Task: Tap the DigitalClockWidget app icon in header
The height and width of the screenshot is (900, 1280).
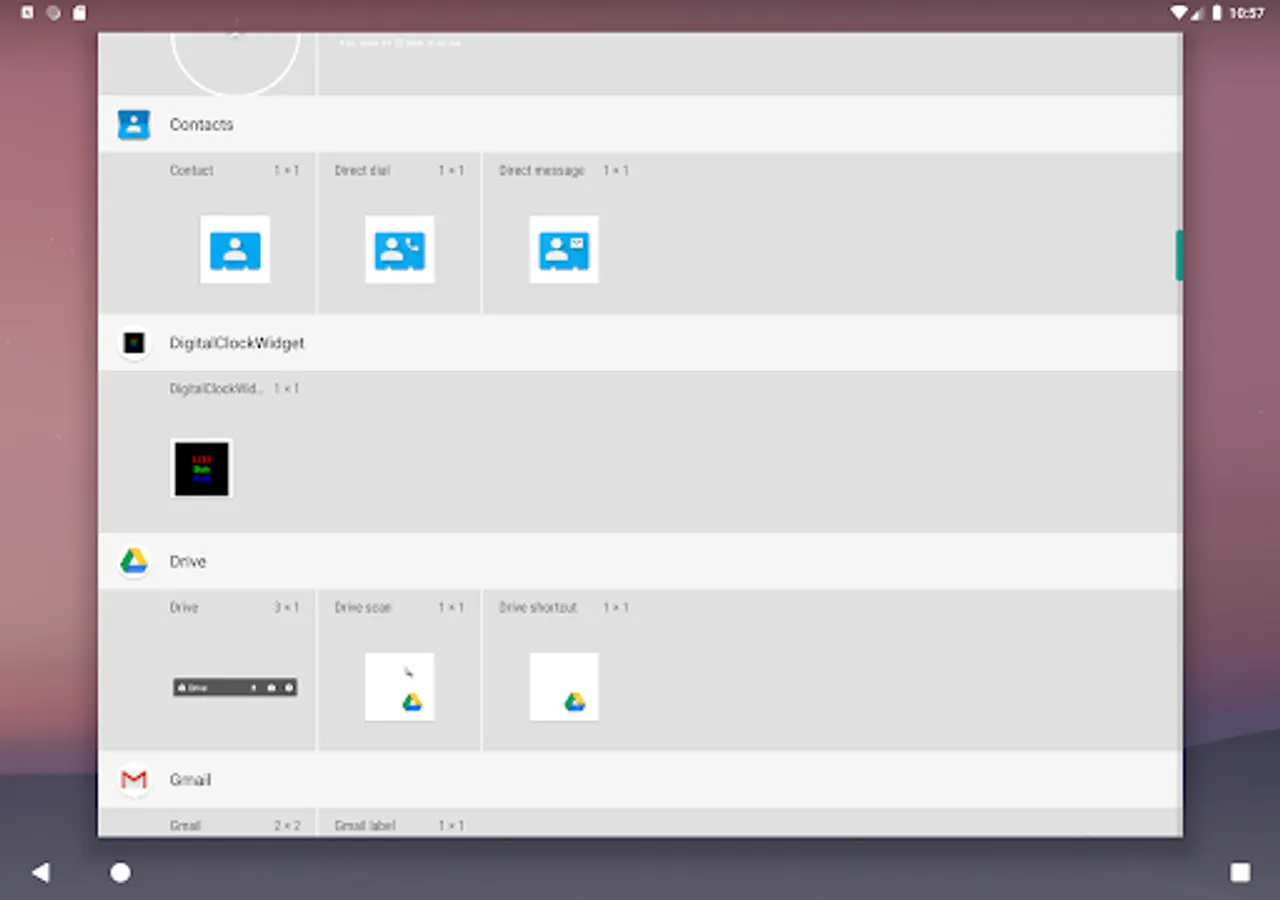Action: point(134,343)
